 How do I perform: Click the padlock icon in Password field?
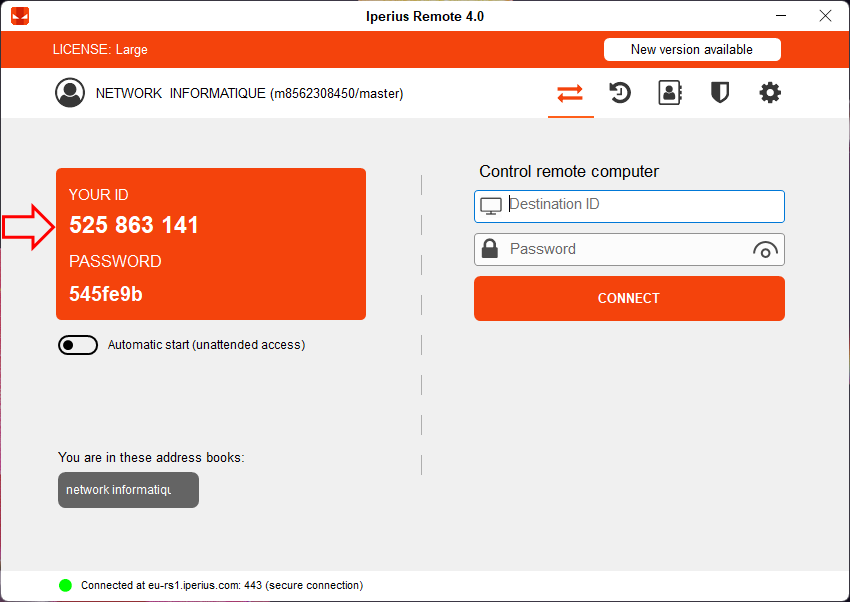(490, 249)
